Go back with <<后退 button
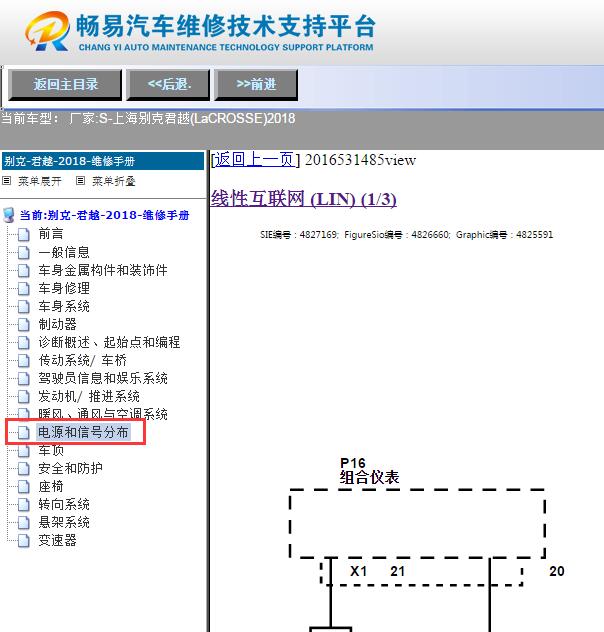Viewport: 604px width, 632px height. pyautogui.click(x=168, y=84)
